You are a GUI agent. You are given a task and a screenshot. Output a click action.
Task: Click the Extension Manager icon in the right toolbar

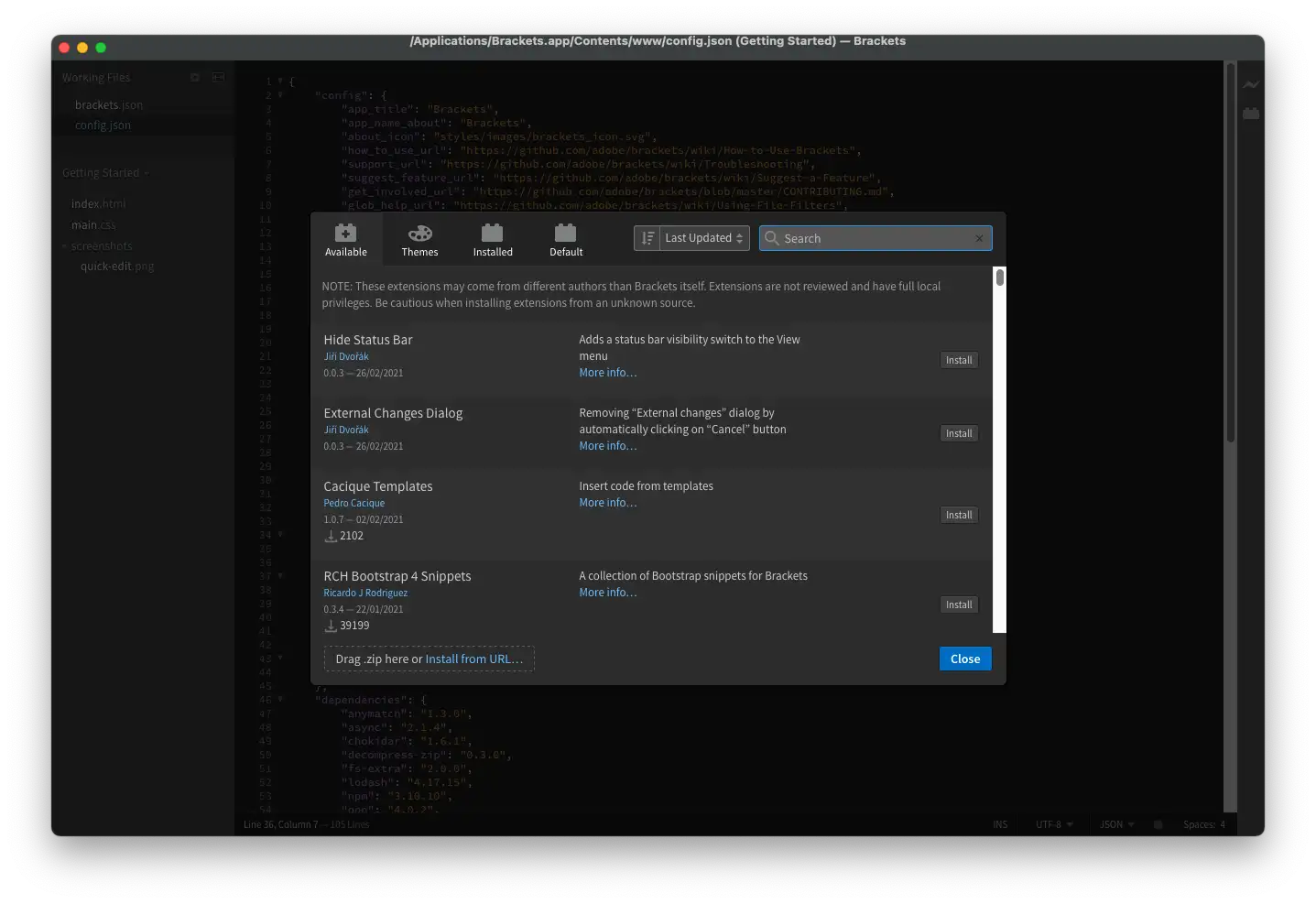(x=1251, y=114)
